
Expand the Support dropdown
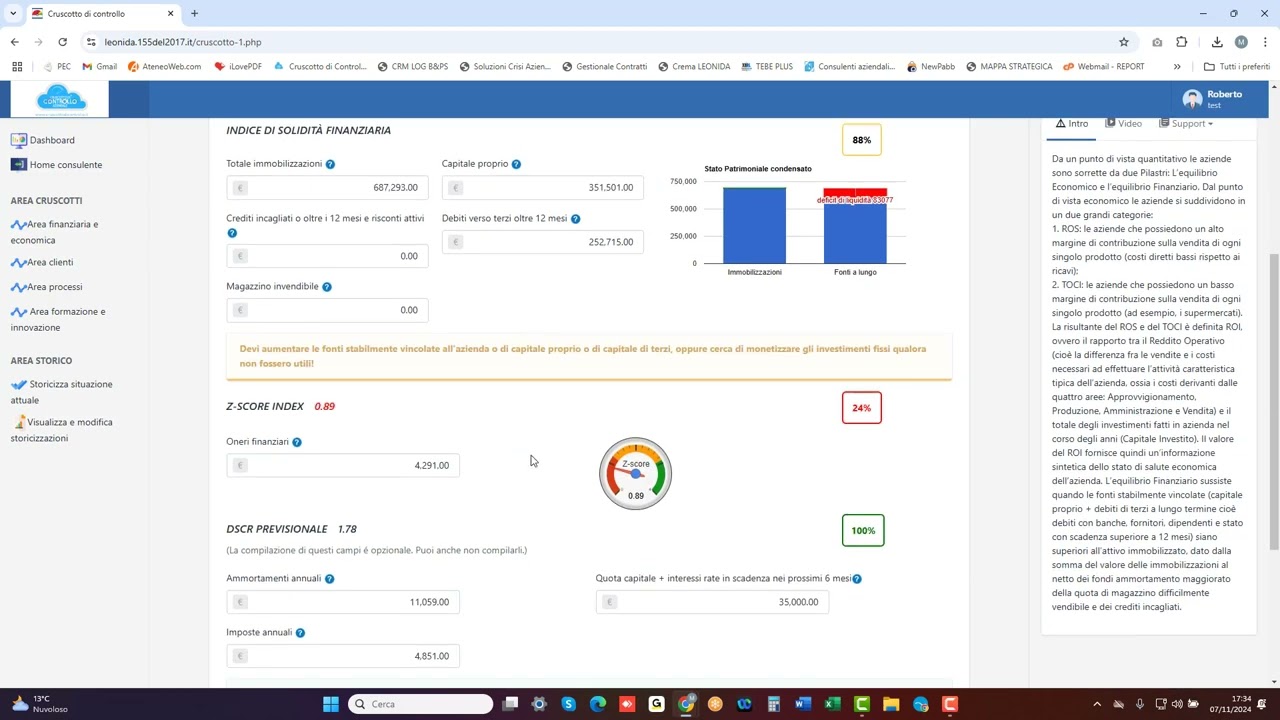1187,124
